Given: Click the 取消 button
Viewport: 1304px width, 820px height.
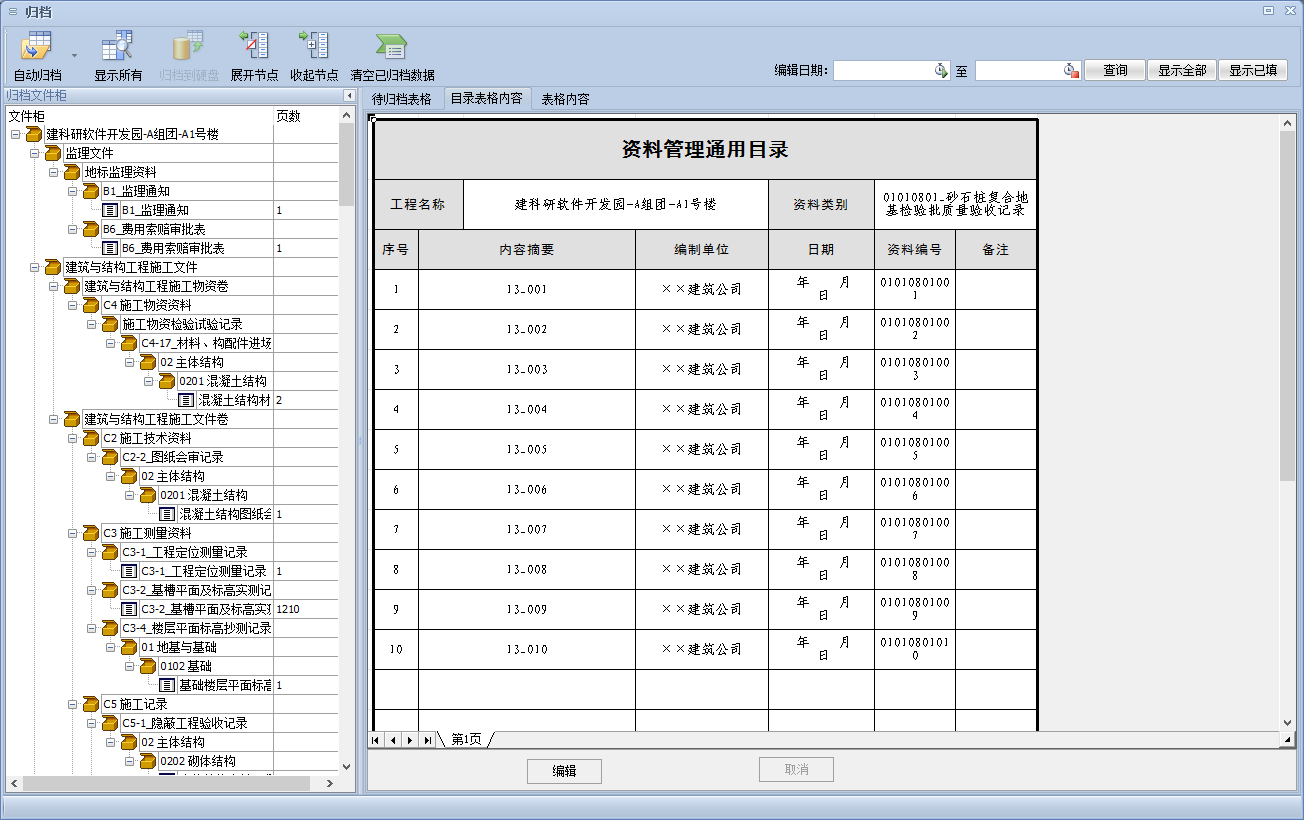Looking at the screenshot, I should click(x=796, y=770).
